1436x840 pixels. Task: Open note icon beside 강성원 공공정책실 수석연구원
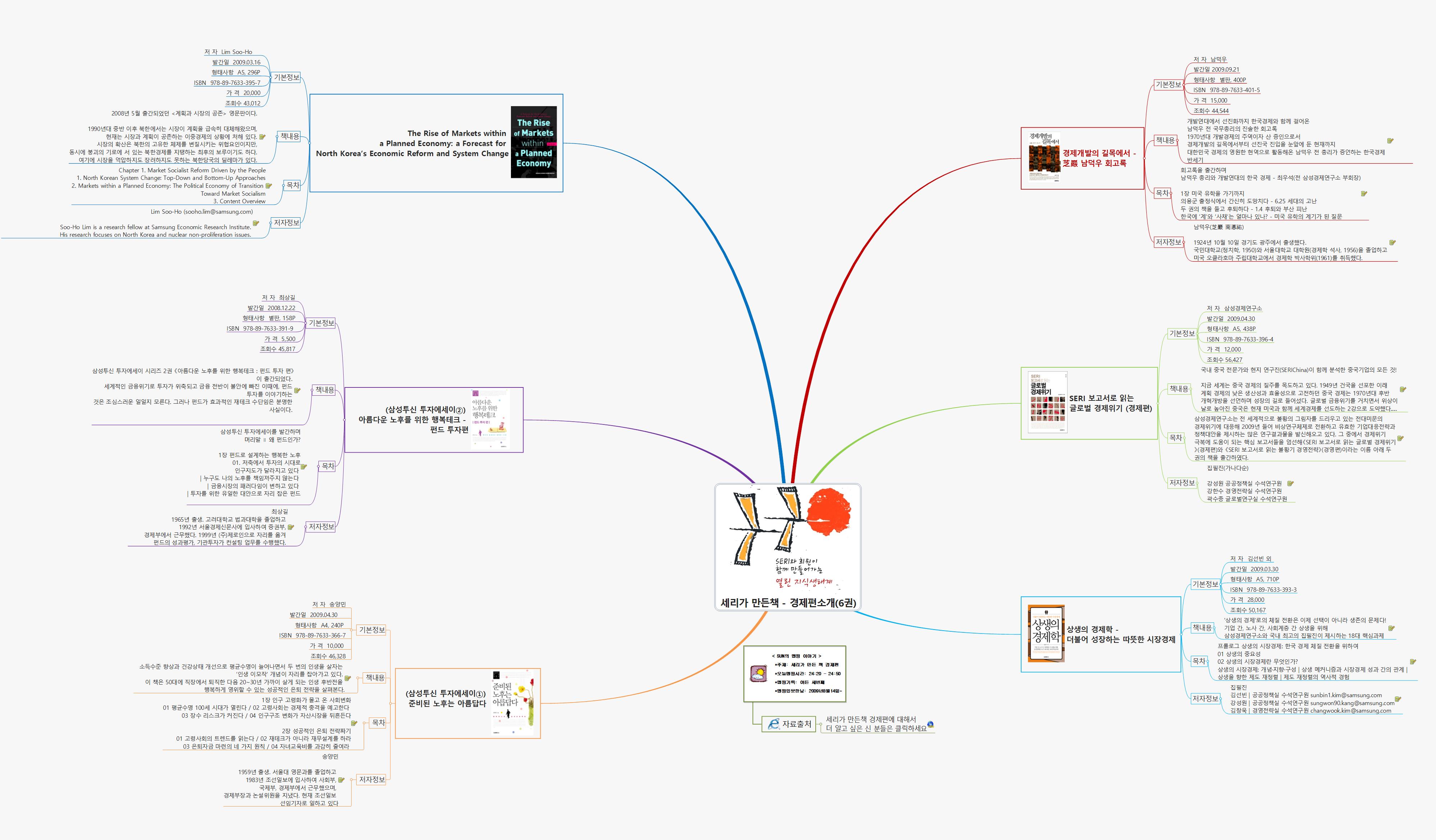point(1290,483)
